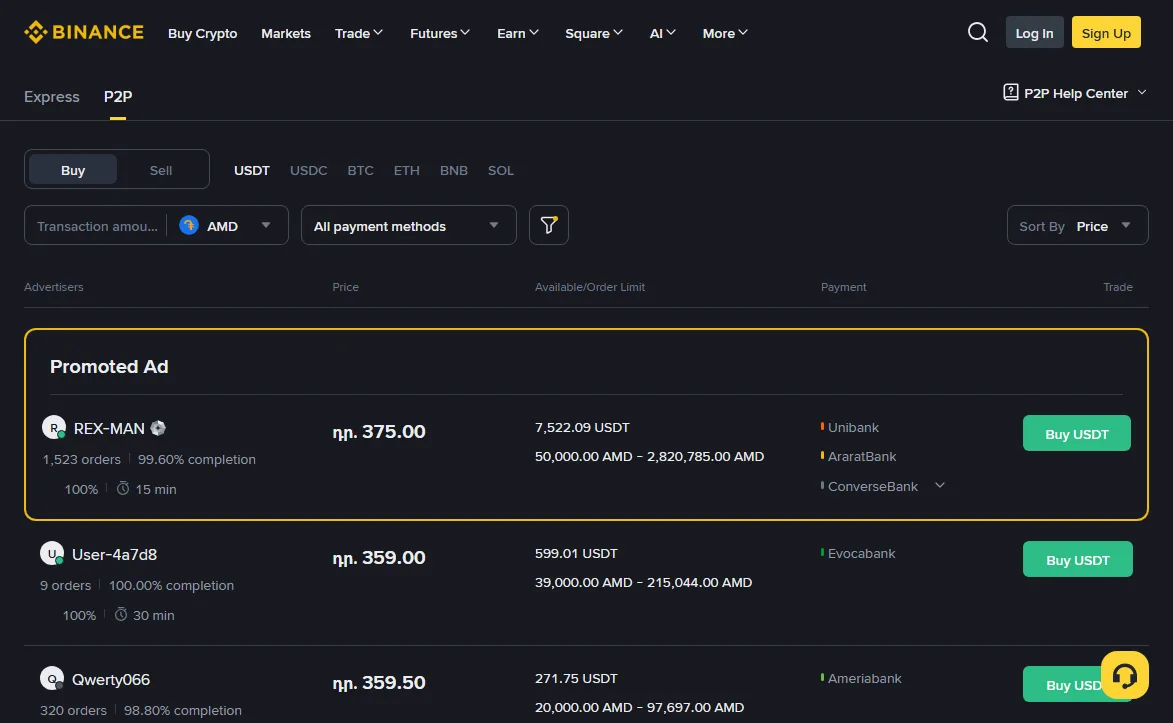Click the Sign Up button
This screenshot has width=1173, height=723.
click(1106, 32)
